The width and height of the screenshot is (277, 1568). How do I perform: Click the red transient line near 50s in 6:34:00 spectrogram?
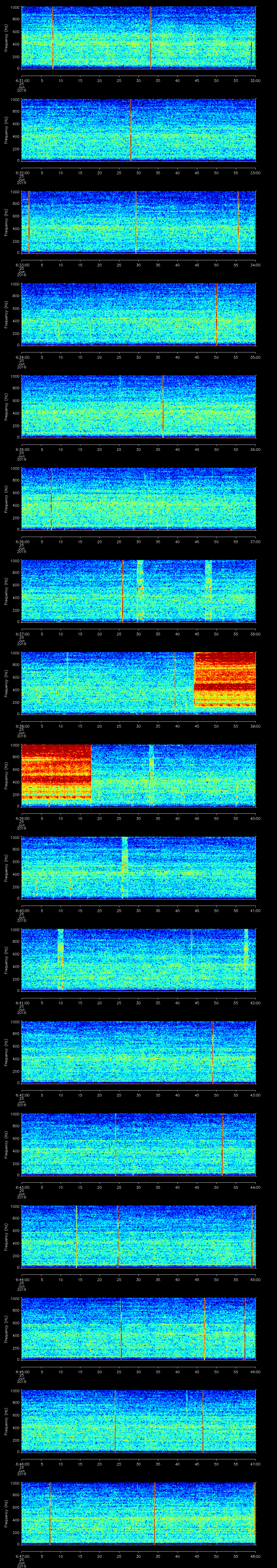click(x=216, y=314)
